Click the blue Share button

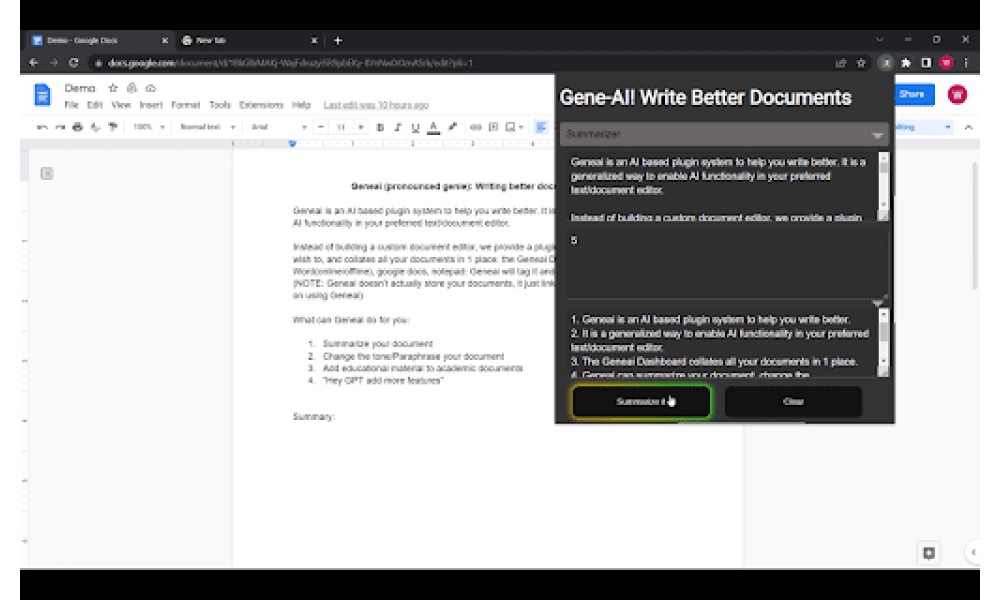(912, 94)
